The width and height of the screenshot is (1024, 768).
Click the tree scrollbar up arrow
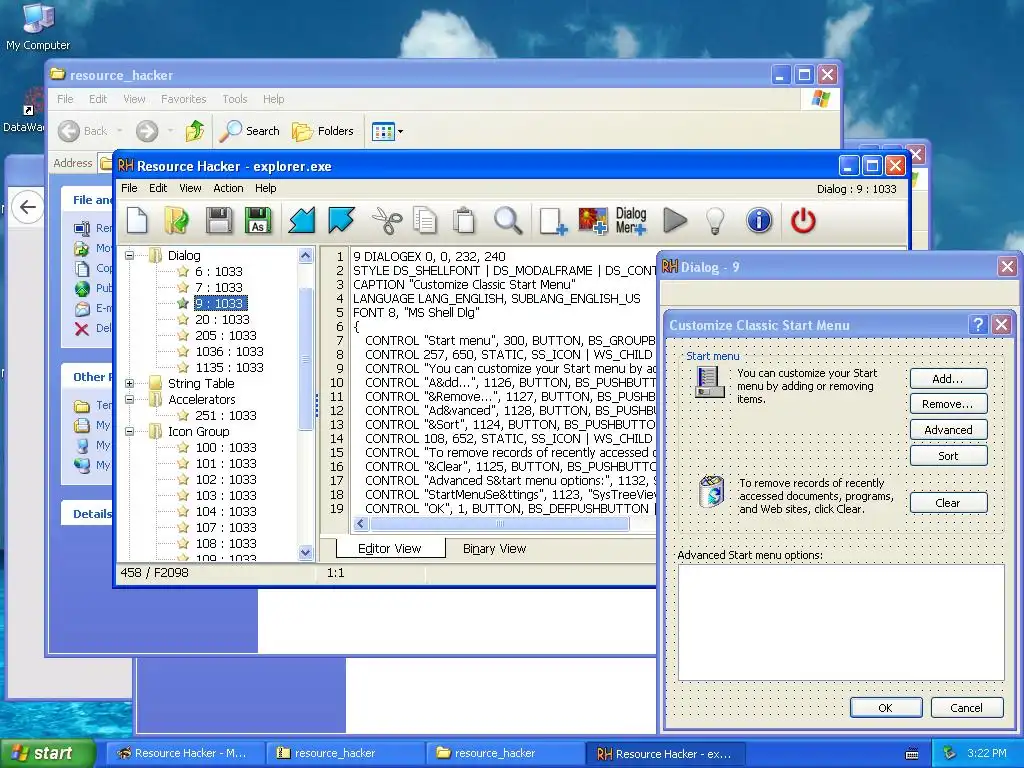pyautogui.click(x=306, y=256)
